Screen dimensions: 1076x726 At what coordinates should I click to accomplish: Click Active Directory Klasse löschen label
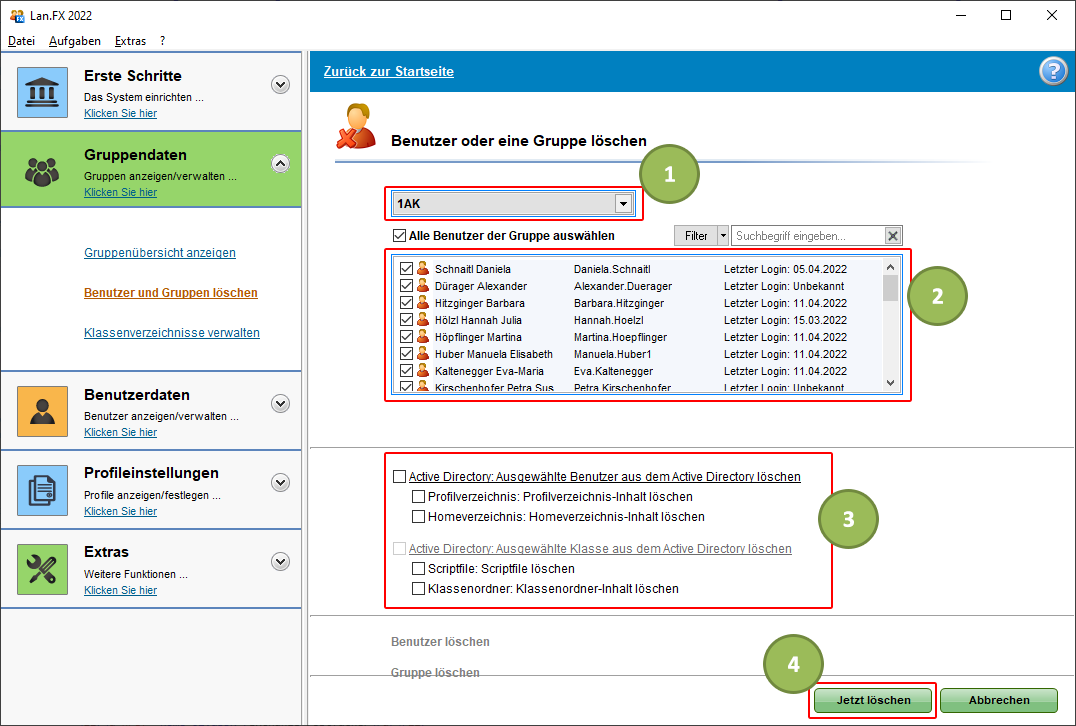click(600, 548)
